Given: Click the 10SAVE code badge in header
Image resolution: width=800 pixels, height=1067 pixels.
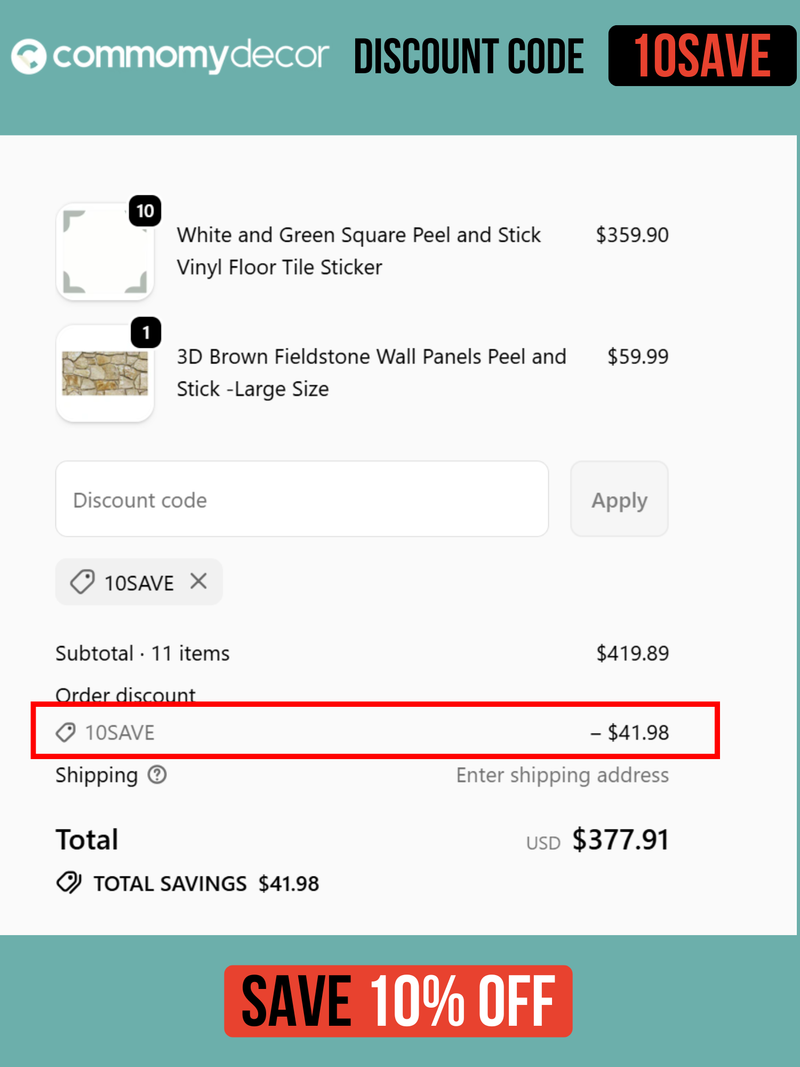Looking at the screenshot, I should tap(702, 56).
